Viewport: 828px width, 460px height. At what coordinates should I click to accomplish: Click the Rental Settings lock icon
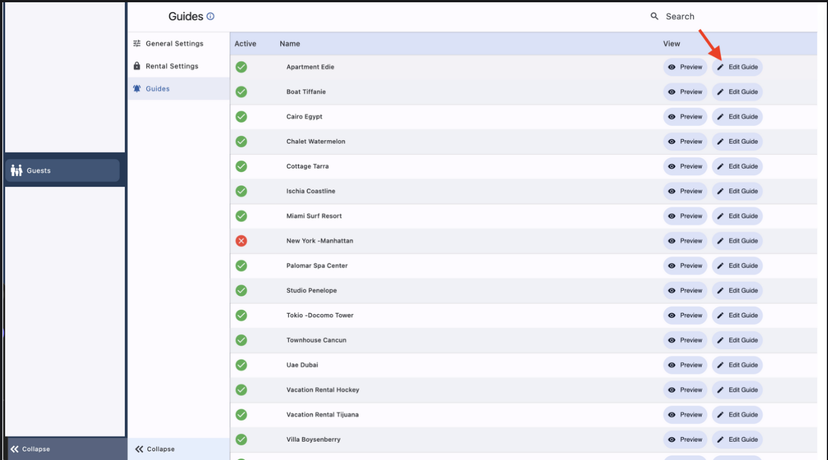coord(137,66)
